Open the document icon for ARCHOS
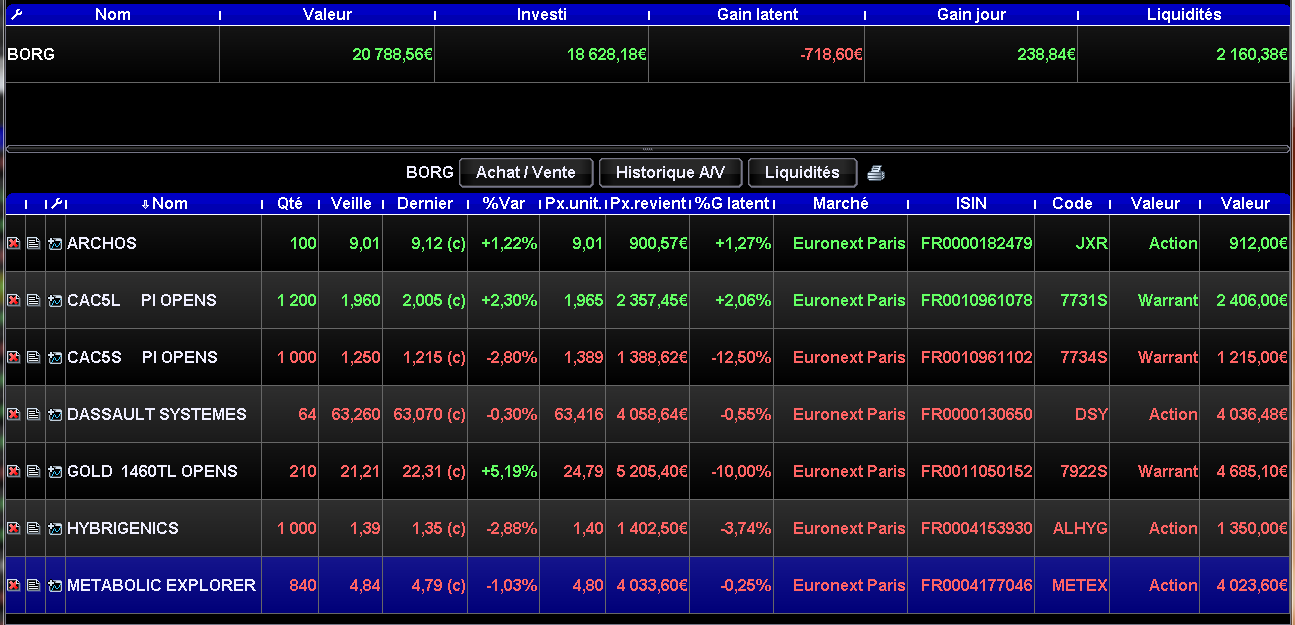The image size is (1295, 625). (34, 243)
